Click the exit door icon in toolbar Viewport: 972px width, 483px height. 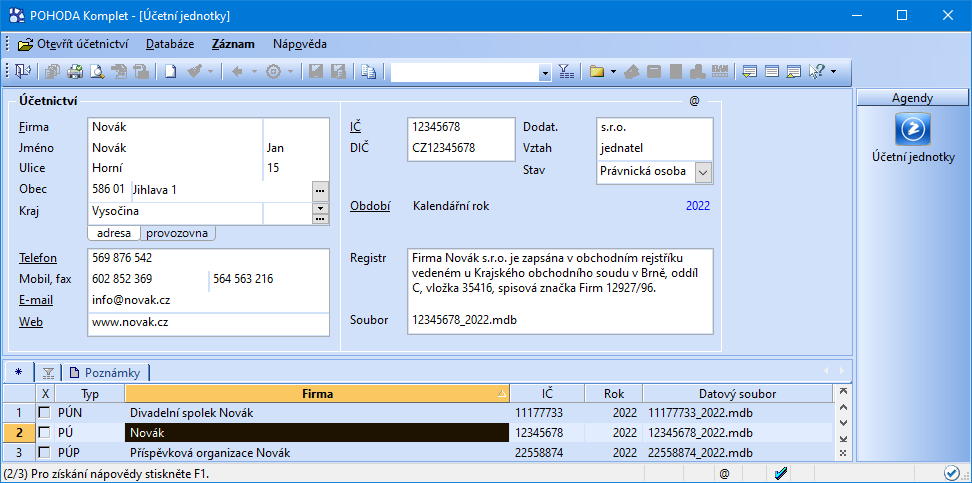(x=23, y=71)
